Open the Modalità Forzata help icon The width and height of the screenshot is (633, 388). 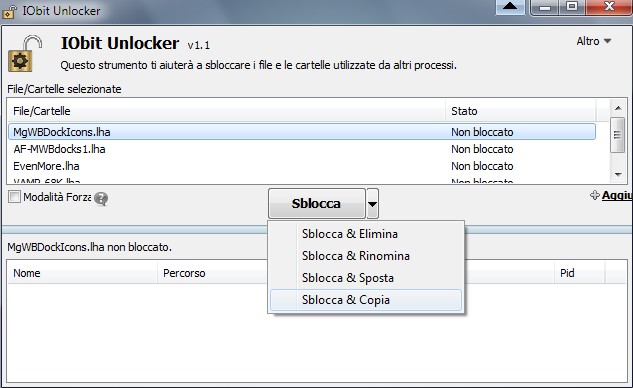pos(101,198)
